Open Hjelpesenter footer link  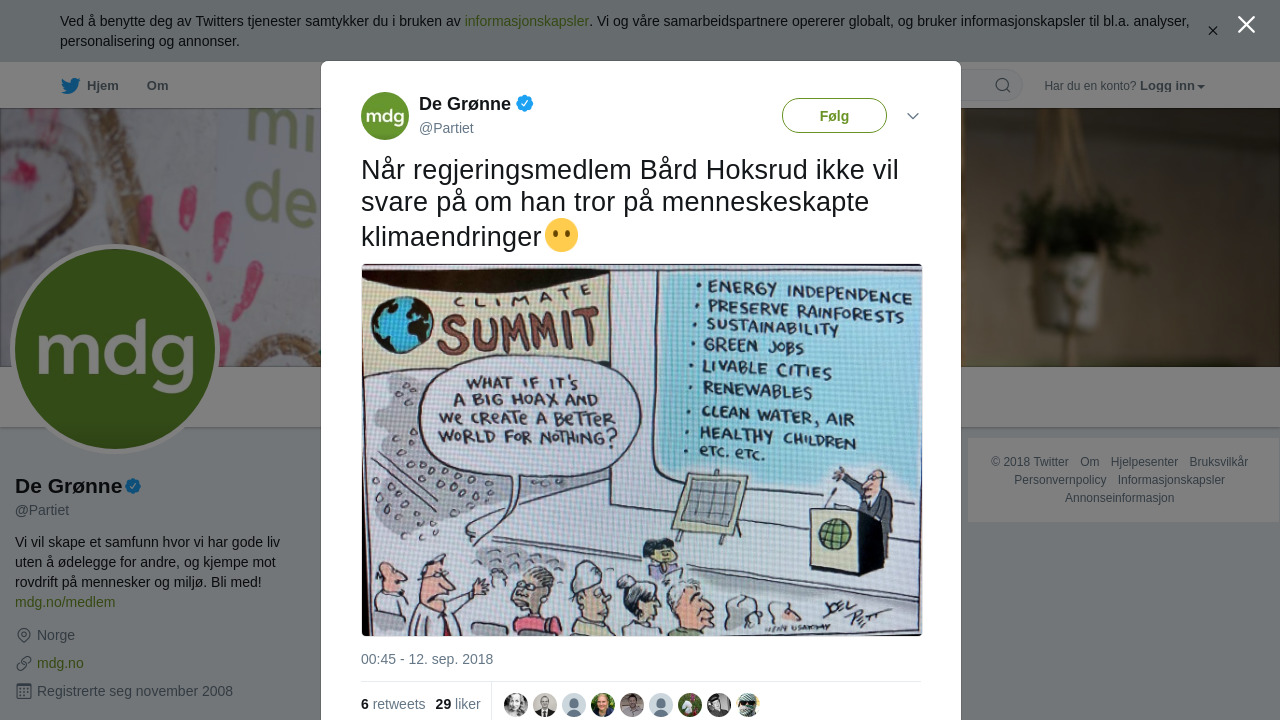[x=1144, y=462]
